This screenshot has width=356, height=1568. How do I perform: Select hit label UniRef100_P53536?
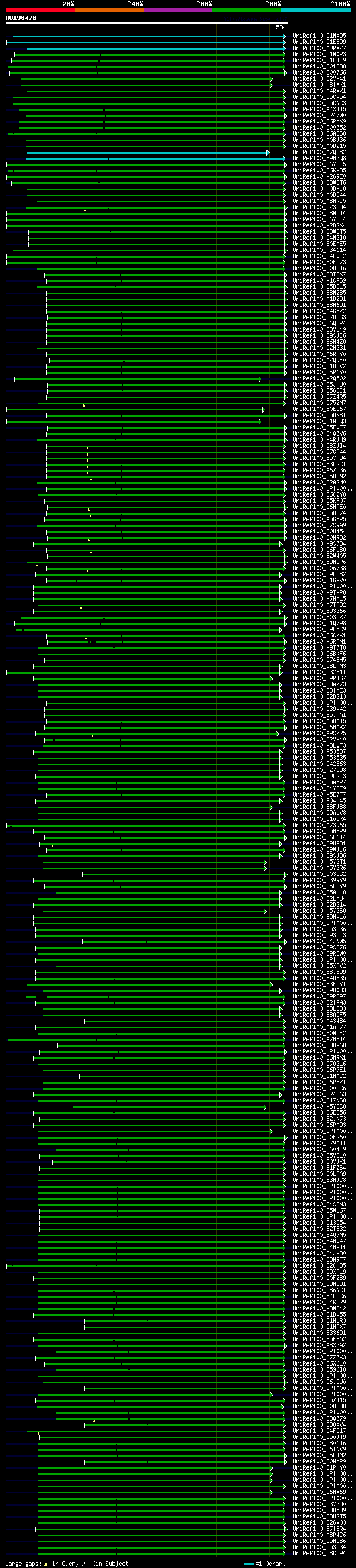319,929
